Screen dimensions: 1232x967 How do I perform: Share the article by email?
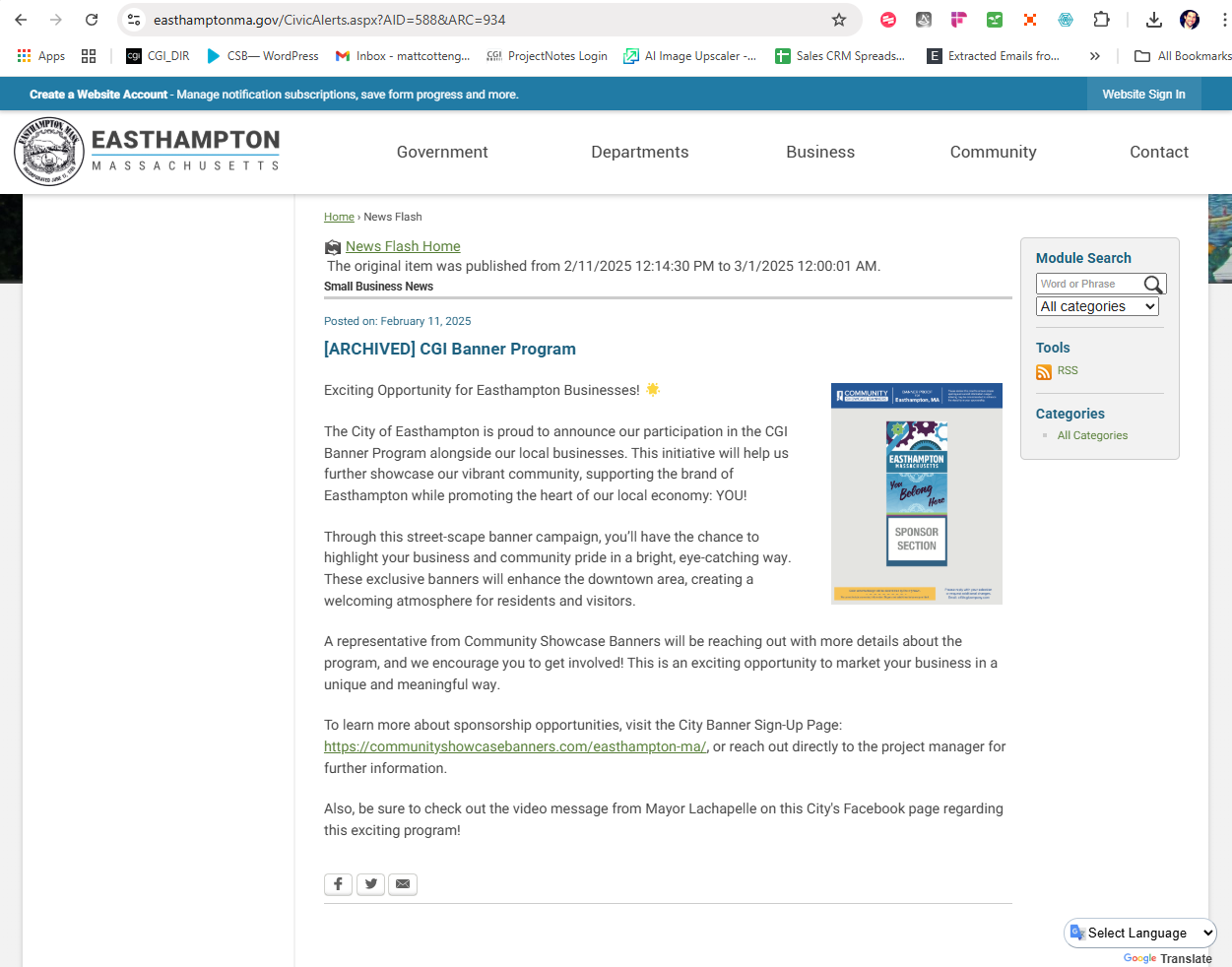[403, 884]
